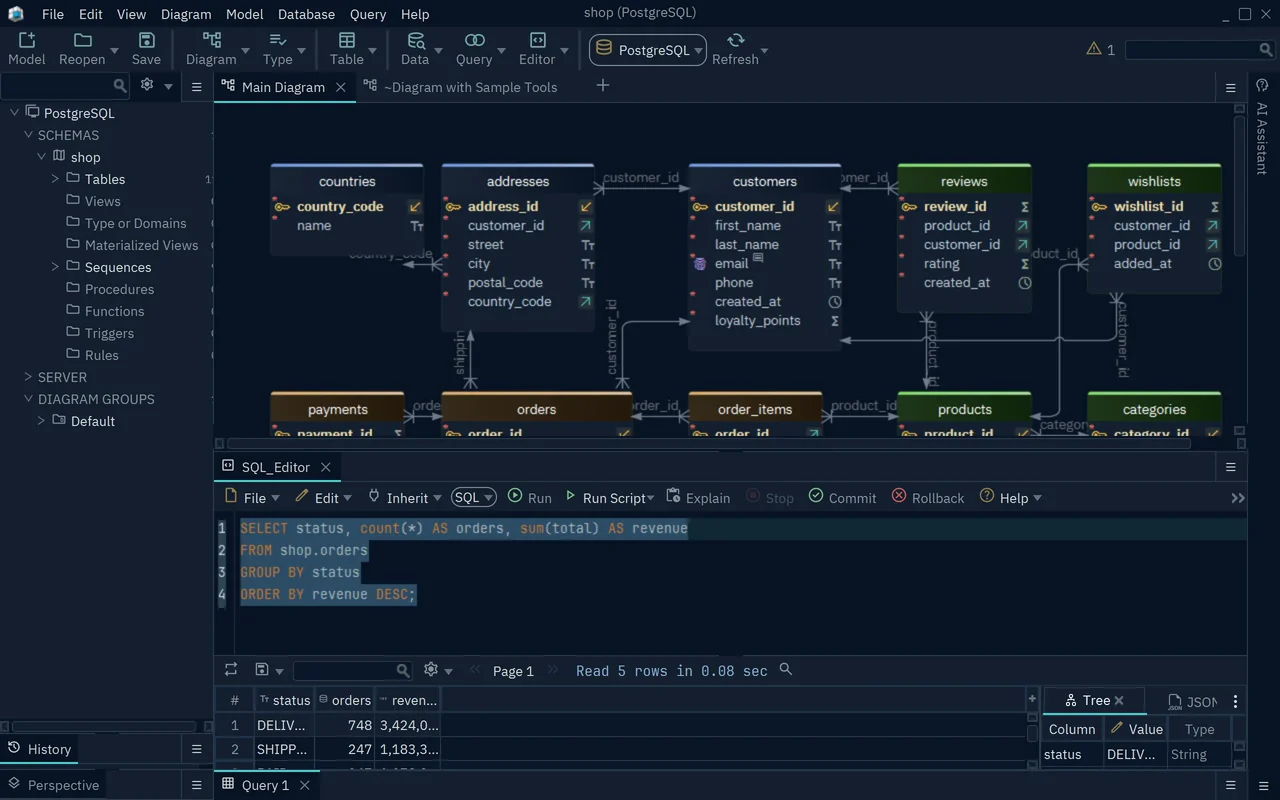Image resolution: width=1280 pixels, height=800 pixels.
Task: Open the SQL dialect dropdown in the editor toolbar
Action: (474, 497)
